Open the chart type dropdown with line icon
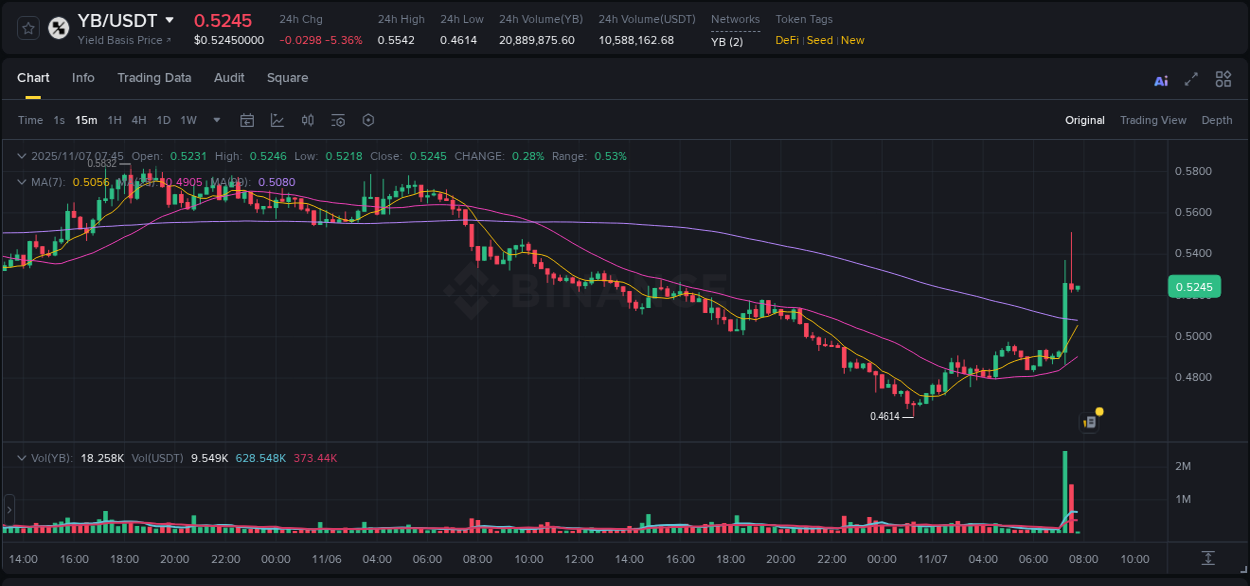This screenshot has height=586, width=1250. (277, 120)
